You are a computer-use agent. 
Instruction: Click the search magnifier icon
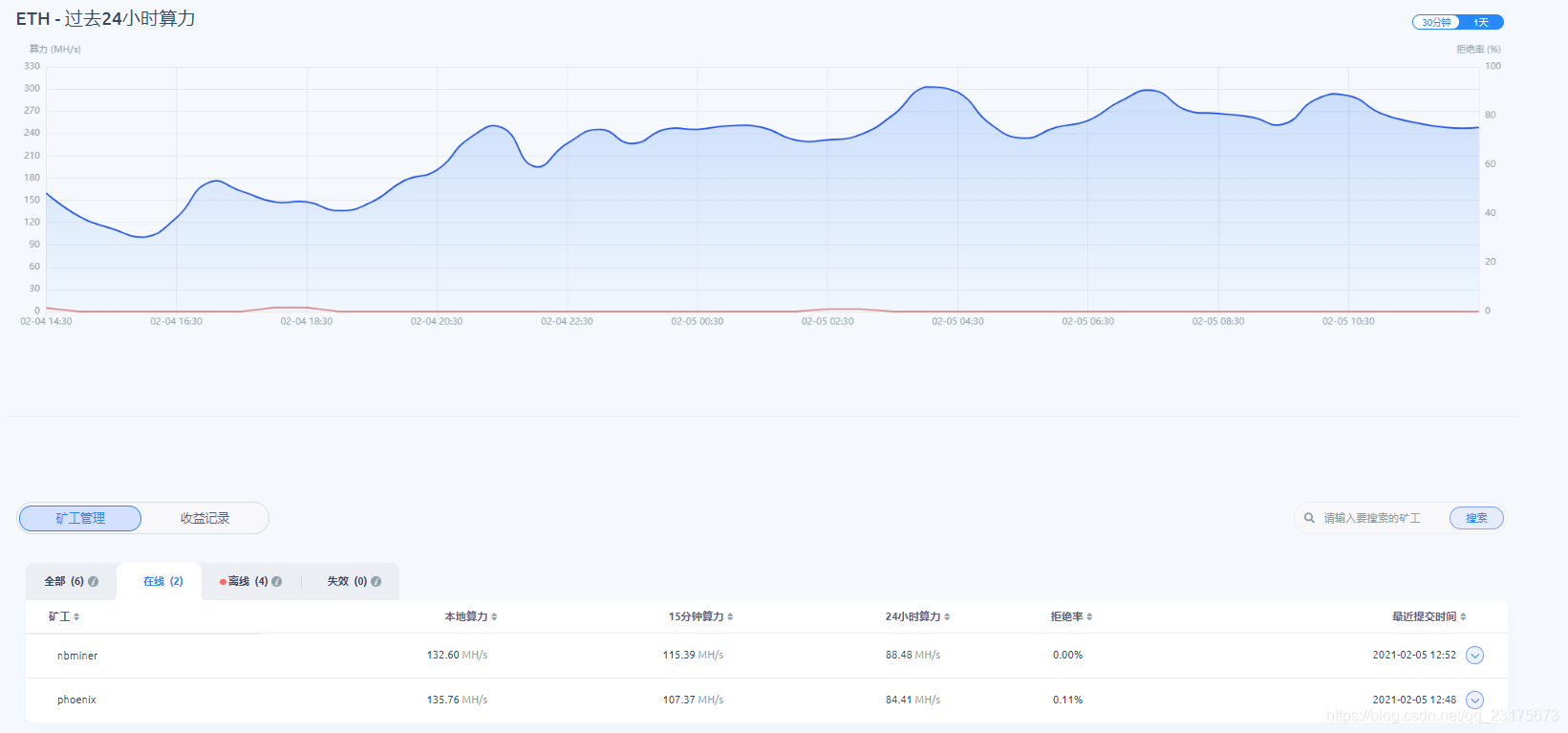pos(1309,518)
